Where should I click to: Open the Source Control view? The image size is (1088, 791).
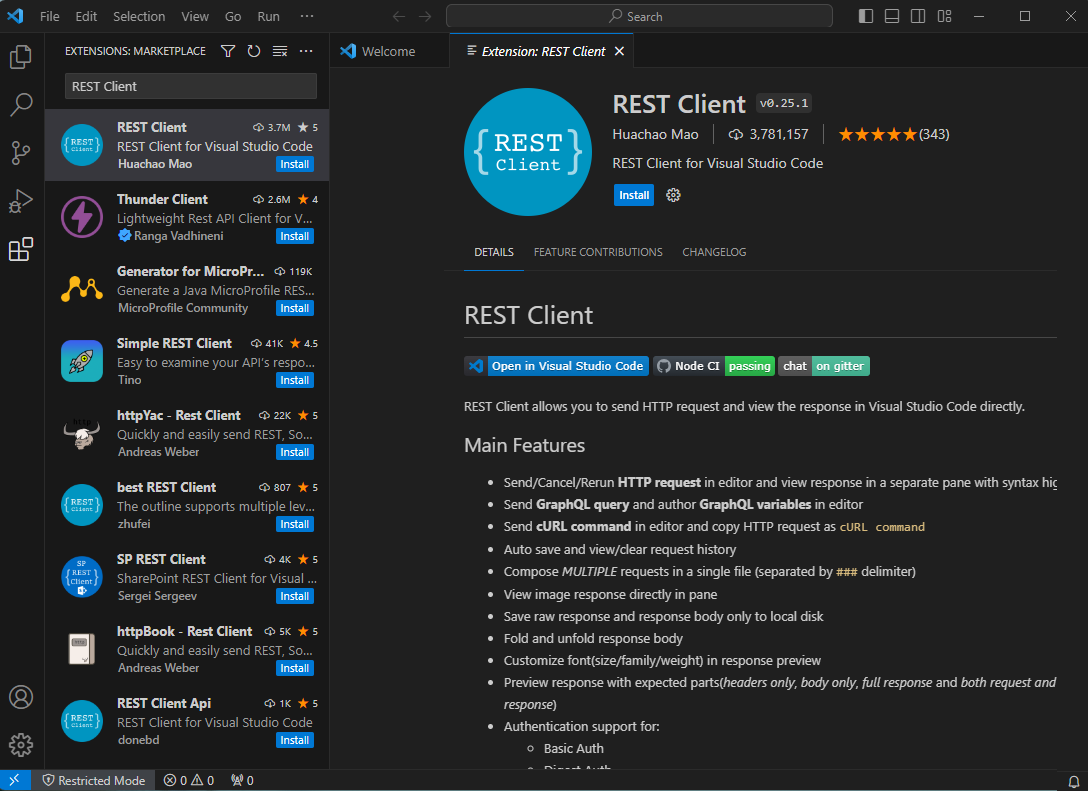click(x=21, y=152)
